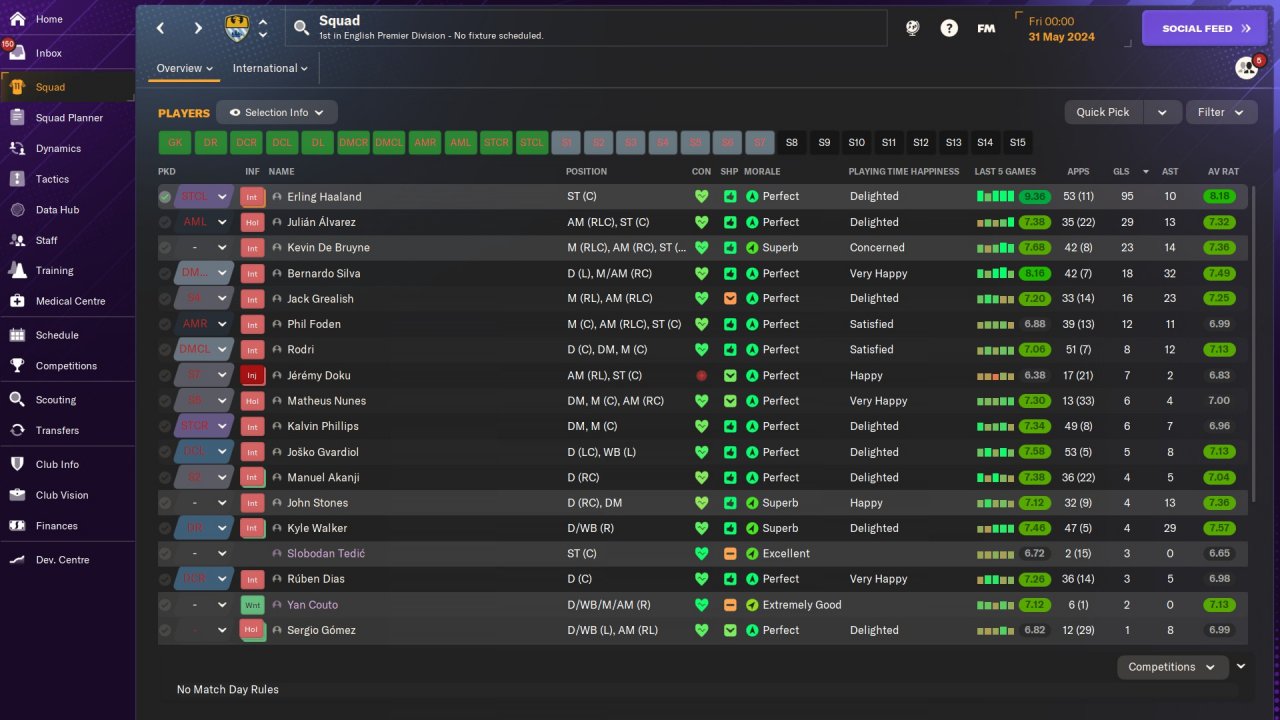This screenshot has height=720, width=1280.
Task: Tick the selection checkbox for Bernardo Silva
Action: (165, 273)
